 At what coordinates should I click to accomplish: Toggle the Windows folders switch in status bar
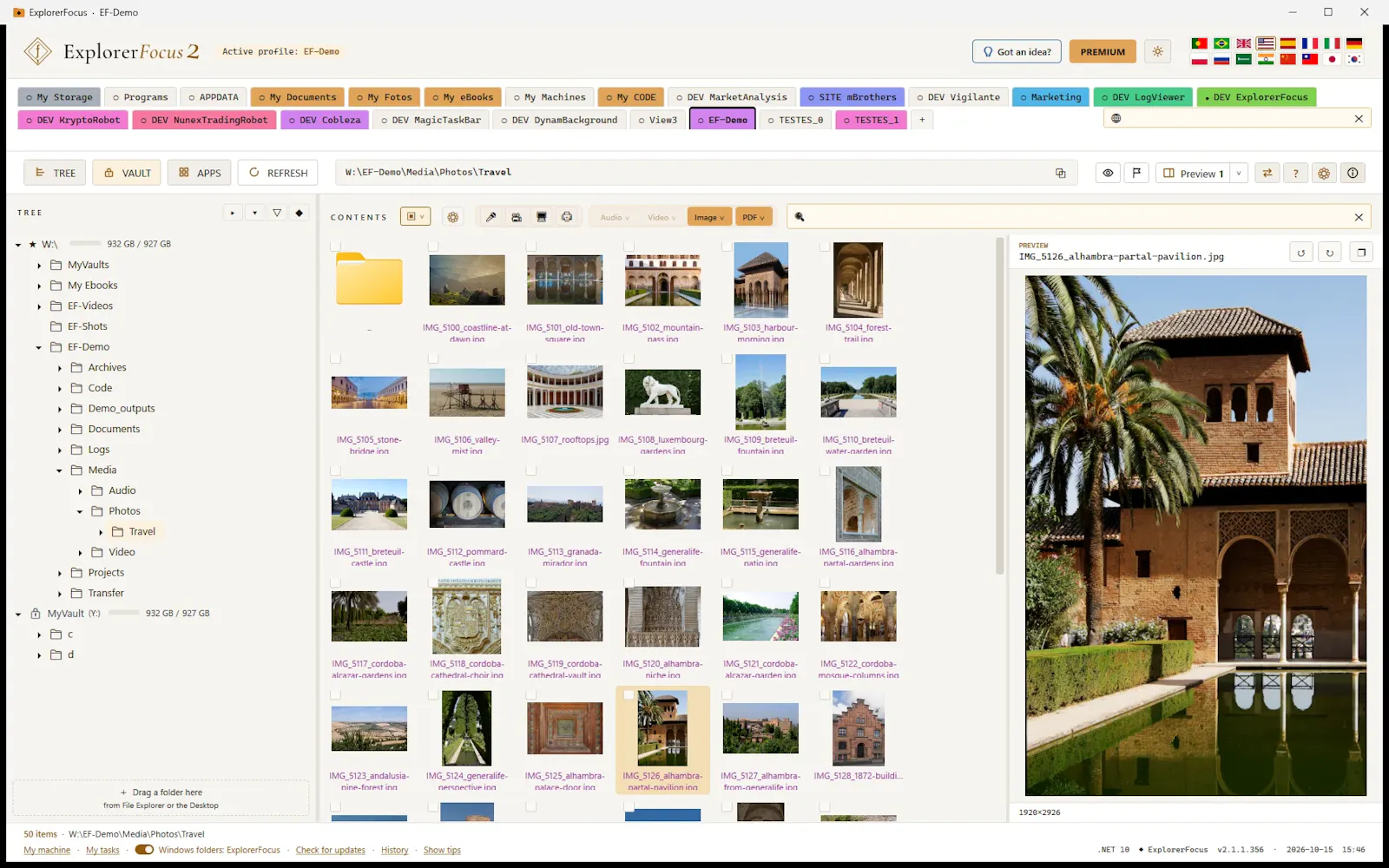point(144,850)
